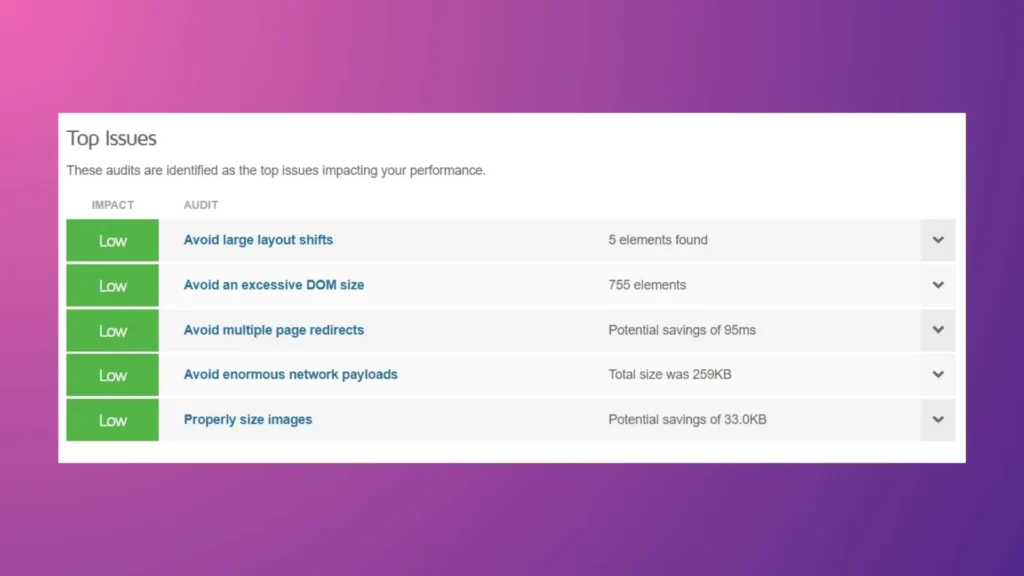The width and height of the screenshot is (1024, 576).
Task: Select the Top Issues heading
Action: [111, 138]
